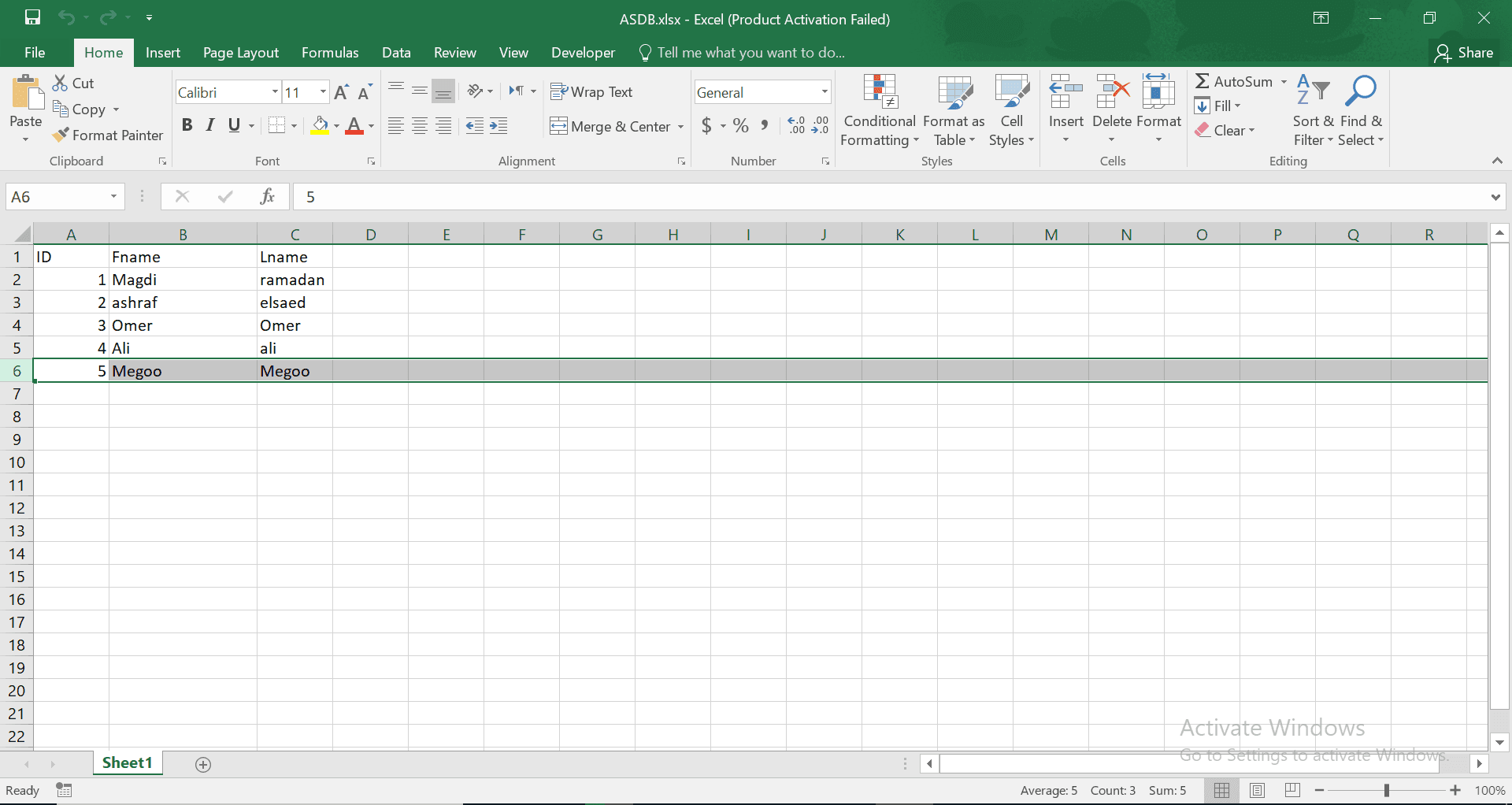Cut the selection with scissors icon
The width and height of the screenshot is (1512, 805).
61,83
